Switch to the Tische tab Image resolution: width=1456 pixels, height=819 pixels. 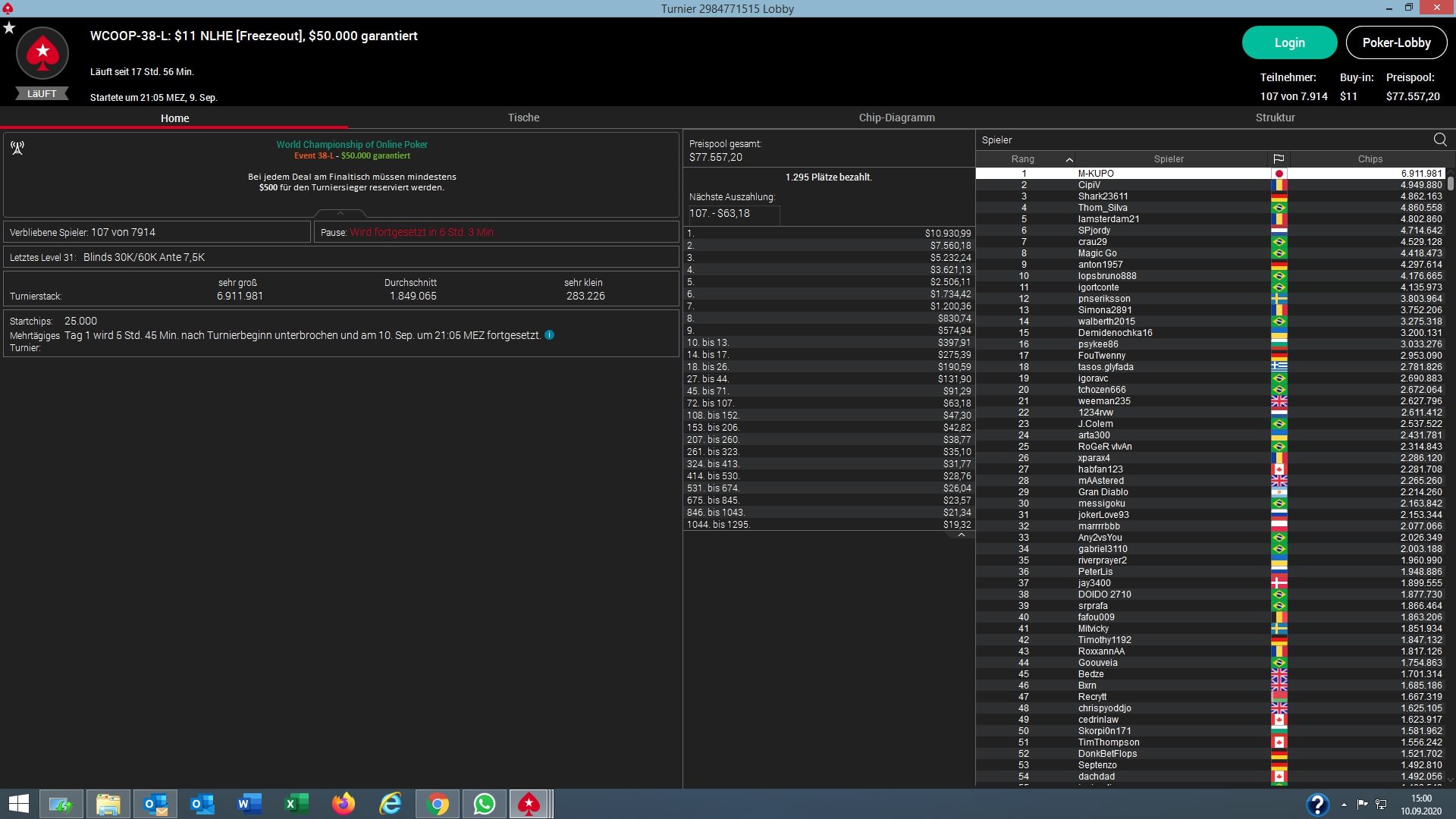[x=523, y=118]
